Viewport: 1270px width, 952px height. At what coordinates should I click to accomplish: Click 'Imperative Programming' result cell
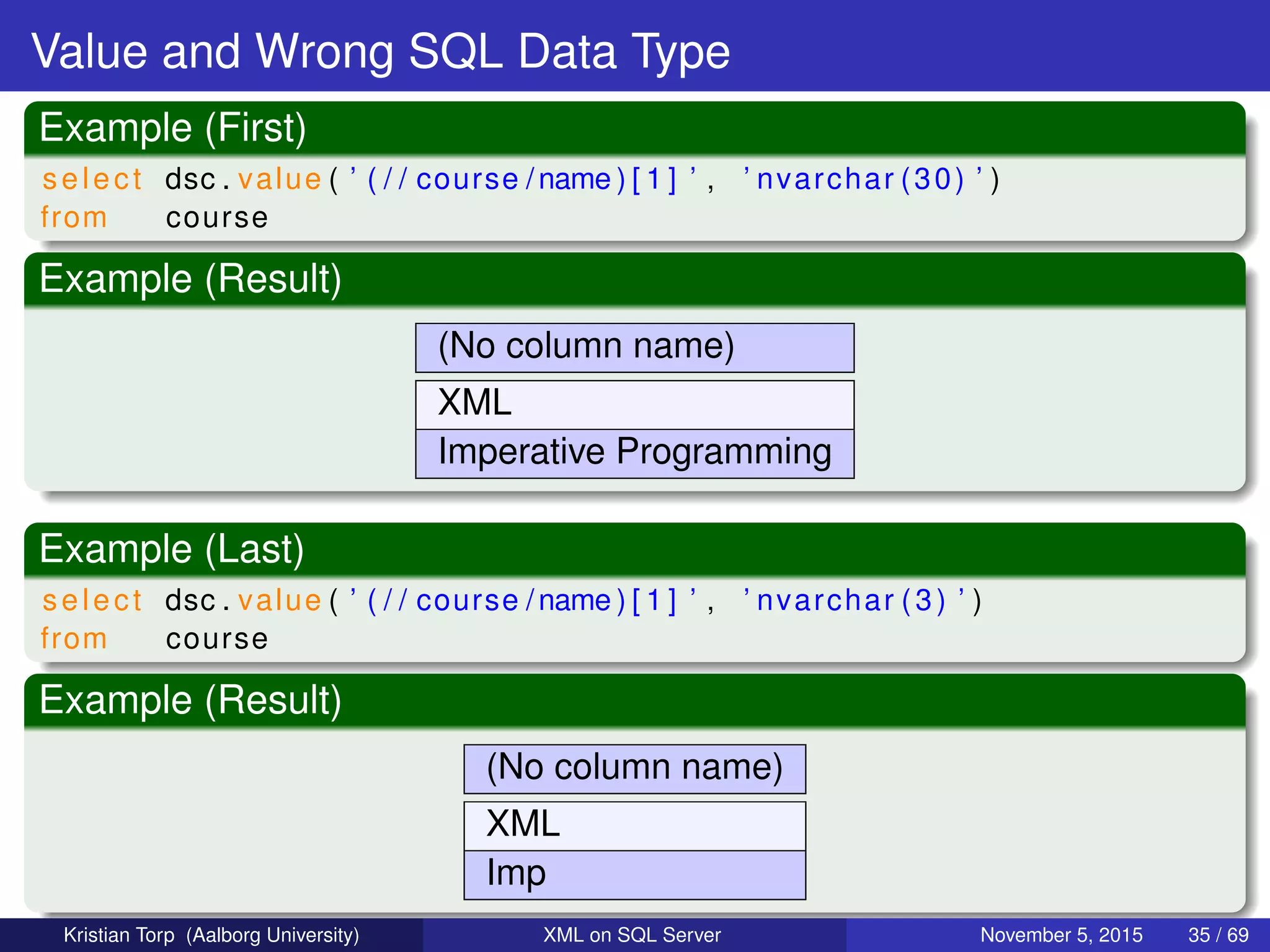635,454
